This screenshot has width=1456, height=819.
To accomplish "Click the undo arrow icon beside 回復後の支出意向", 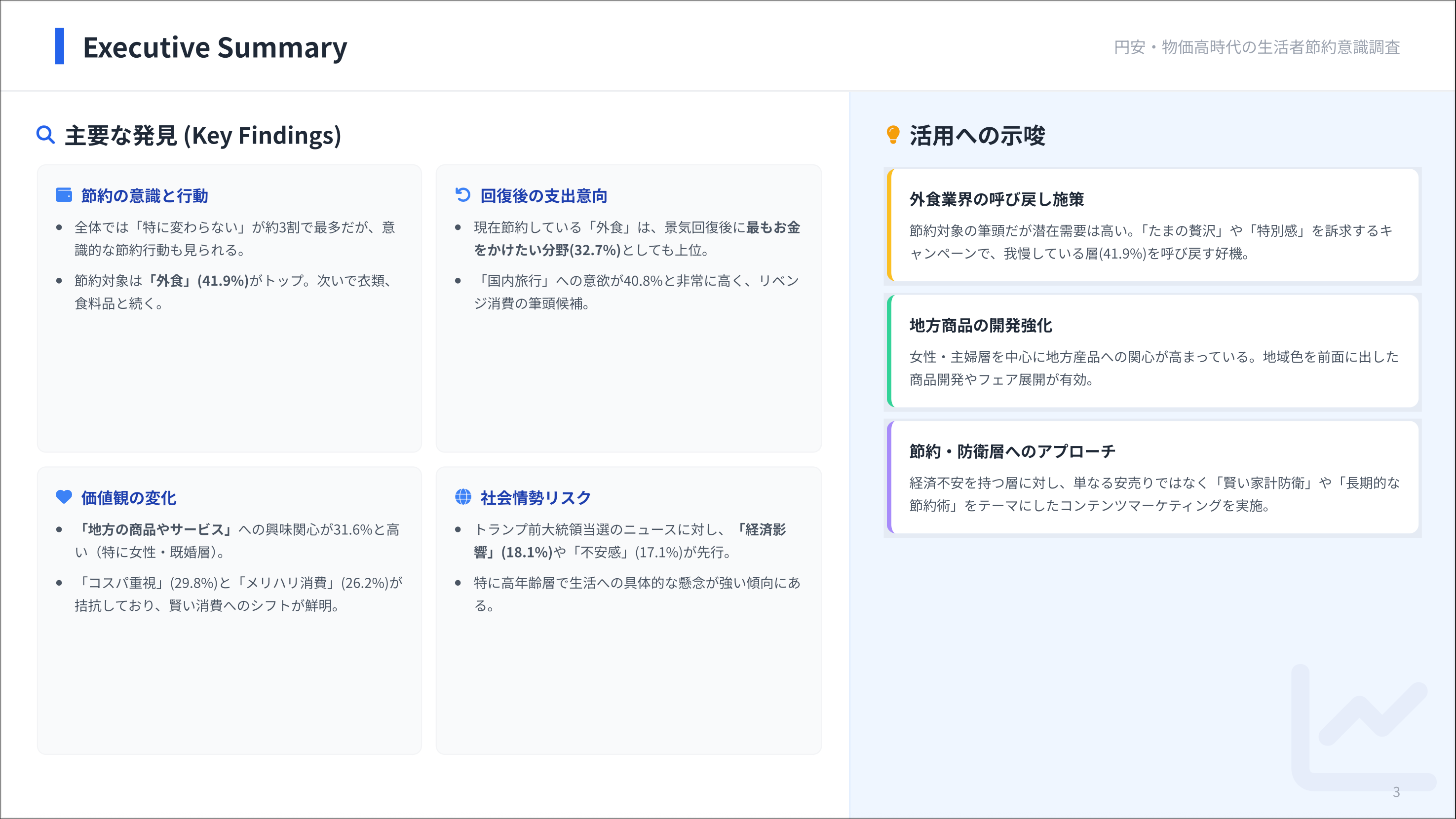I will point(463,195).
